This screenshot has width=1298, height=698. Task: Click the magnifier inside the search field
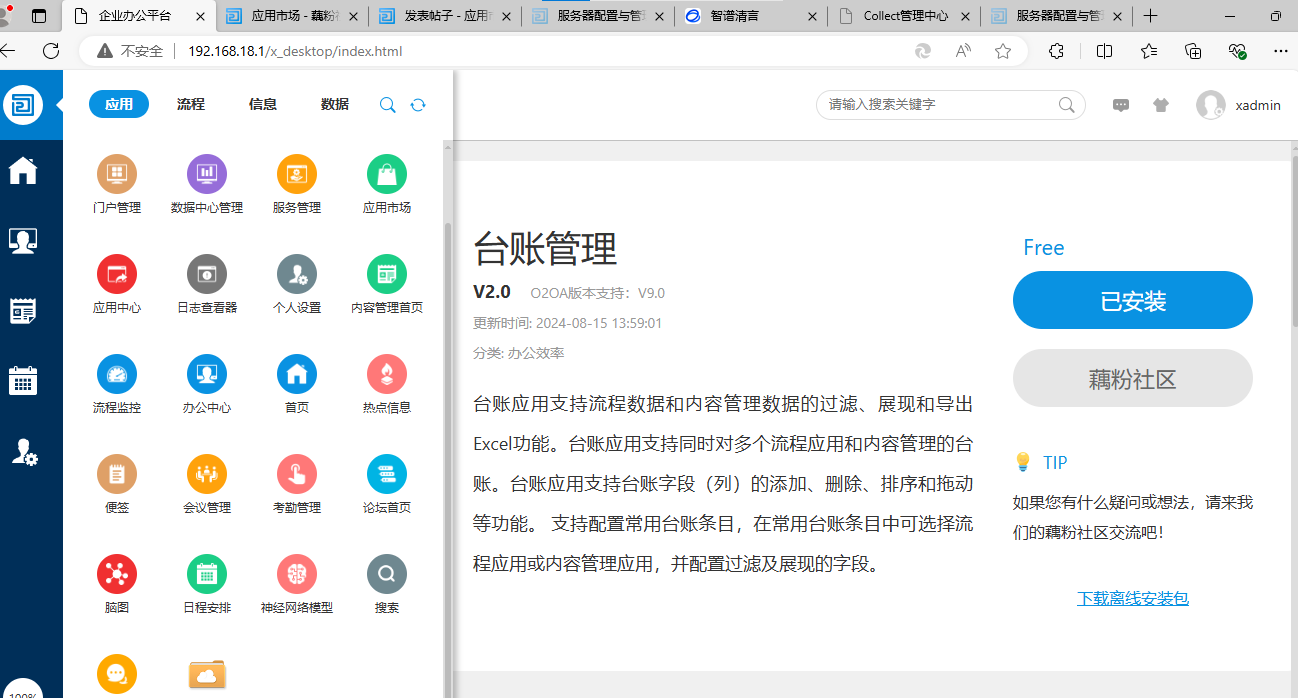point(1068,104)
